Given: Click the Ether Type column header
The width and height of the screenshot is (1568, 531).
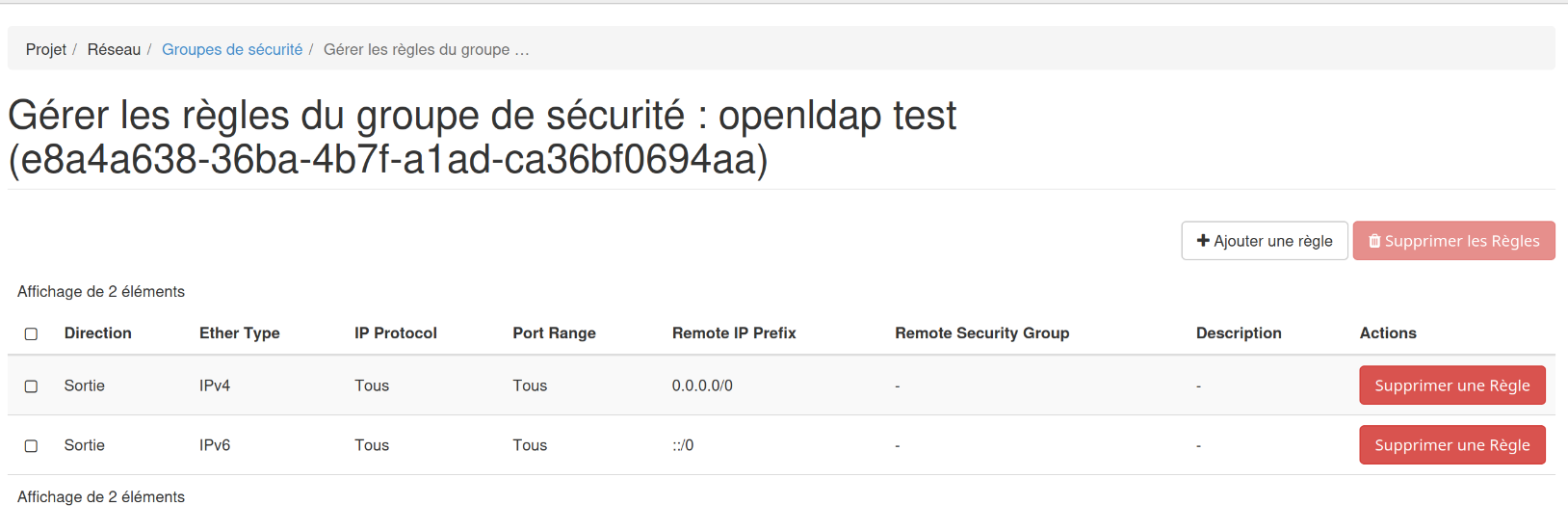Looking at the screenshot, I should (x=240, y=332).
